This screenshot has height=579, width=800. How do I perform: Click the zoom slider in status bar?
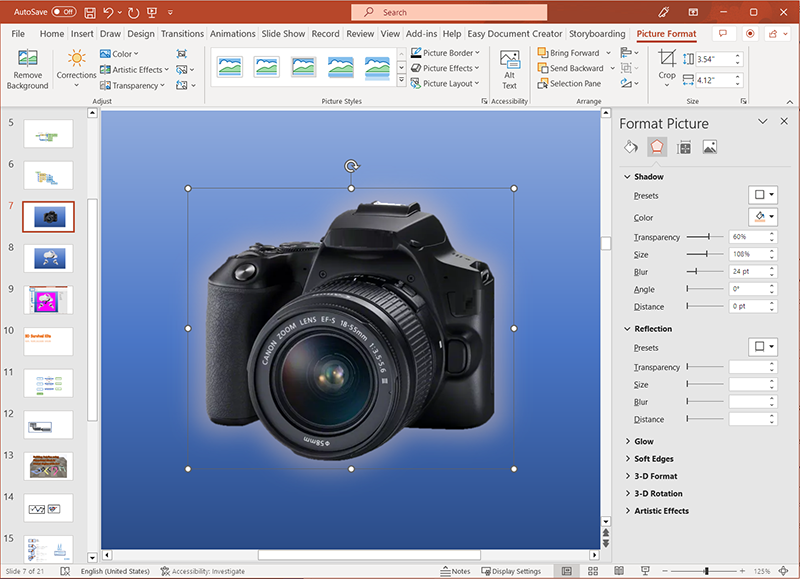(706, 571)
